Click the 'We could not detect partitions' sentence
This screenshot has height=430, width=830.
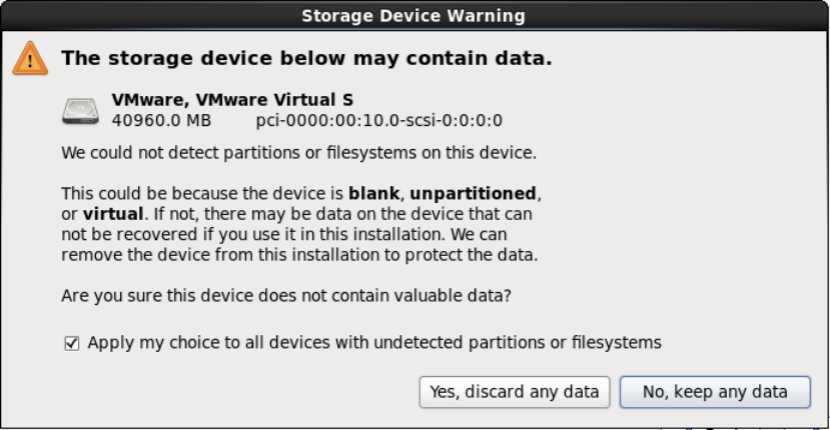tap(299, 153)
